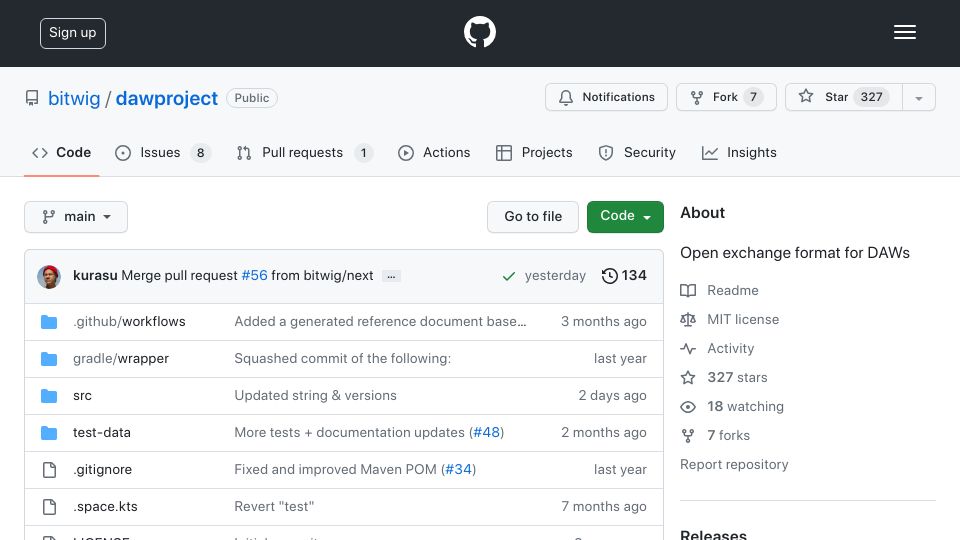Click the Readme book icon
The image size is (960, 540).
[688, 290]
